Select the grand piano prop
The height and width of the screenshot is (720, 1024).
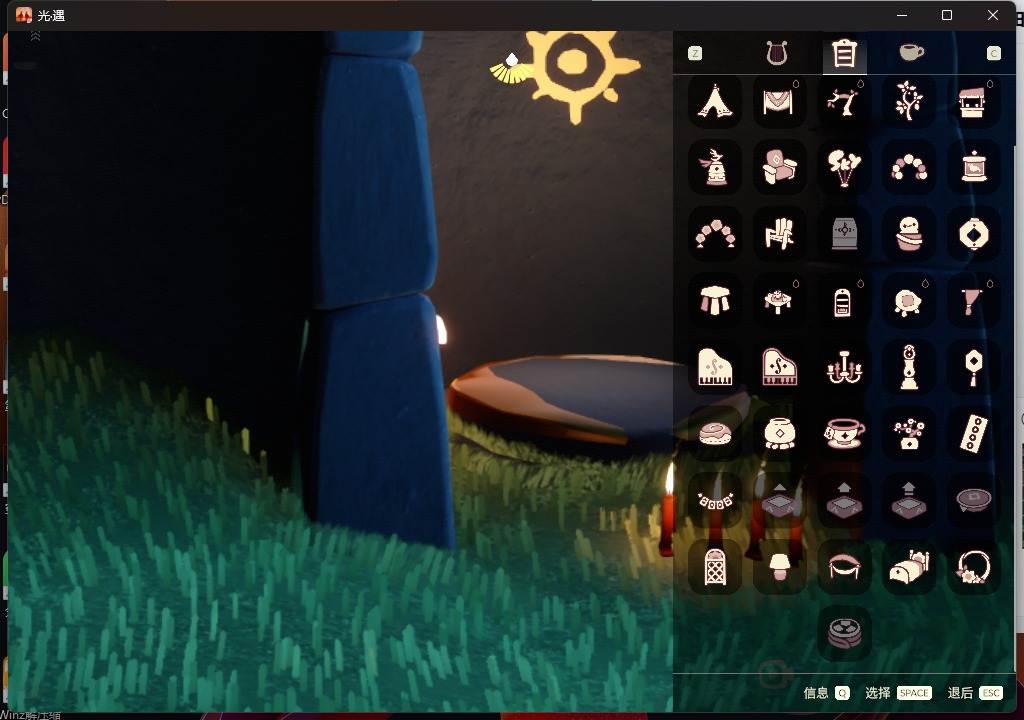coord(778,367)
